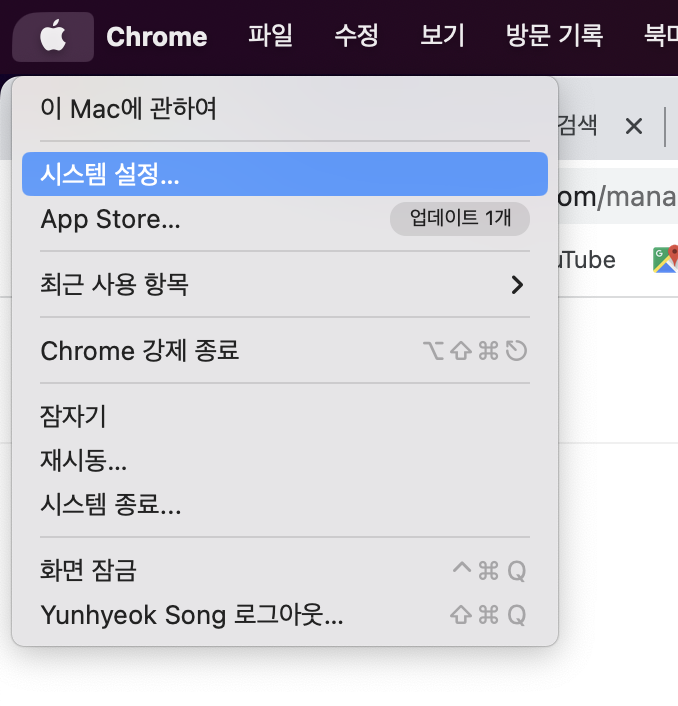Open the 방문 기록 menu

(x=554, y=36)
